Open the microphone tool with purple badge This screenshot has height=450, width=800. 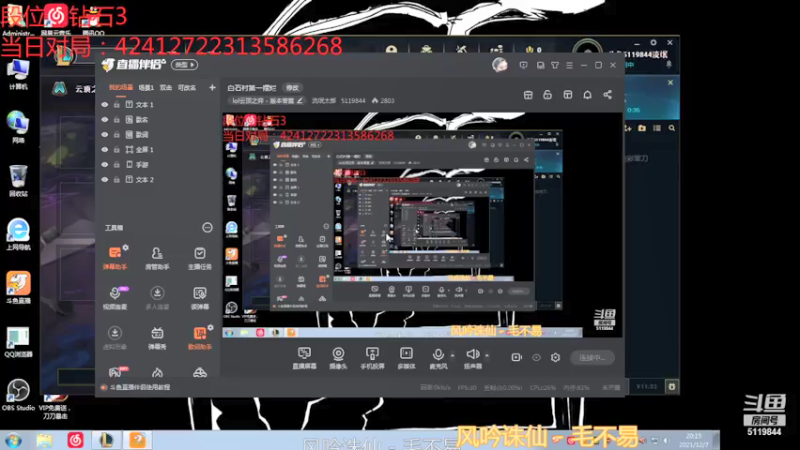[x=115, y=297]
